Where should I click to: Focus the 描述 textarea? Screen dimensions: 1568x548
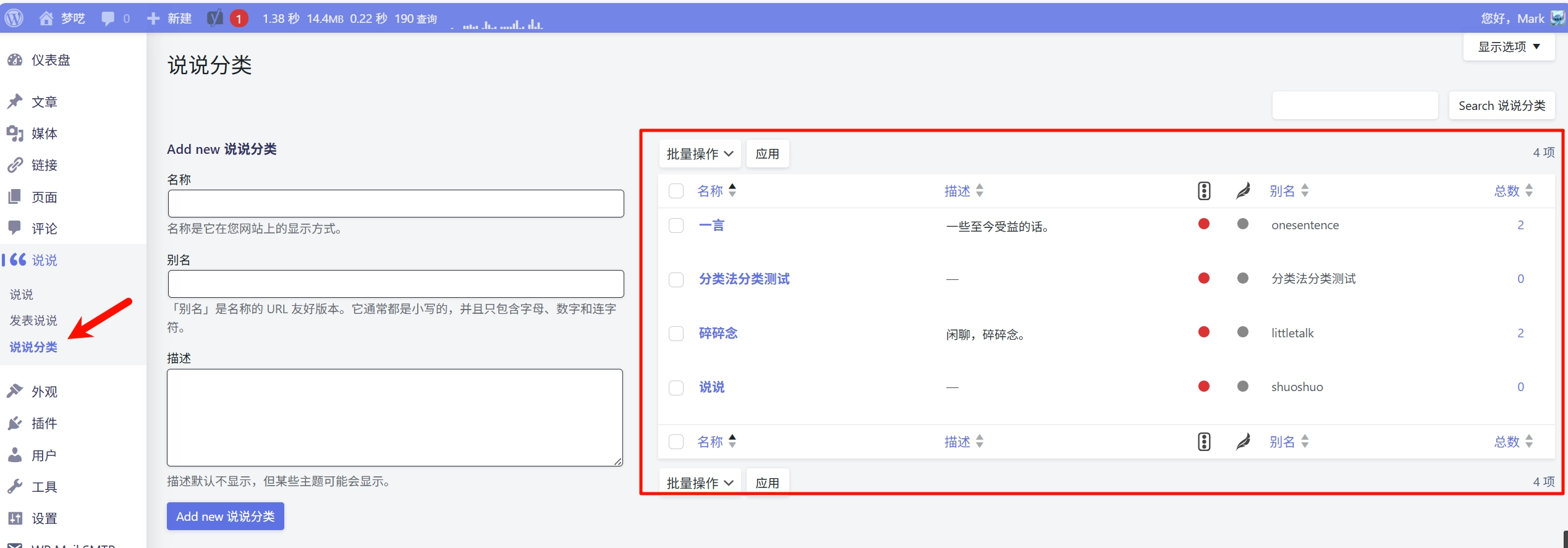click(395, 418)
